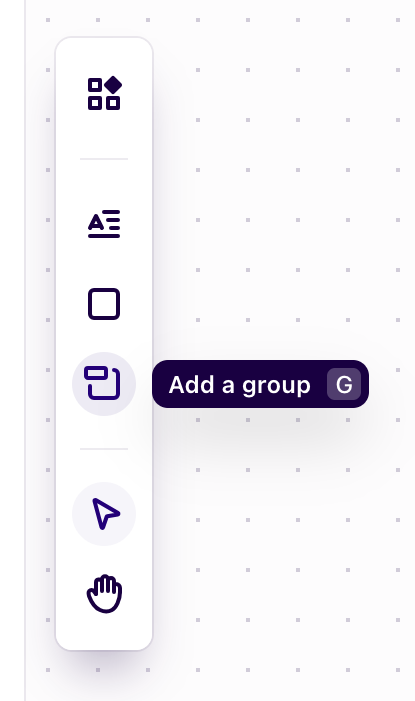Viewport: 415px width, 701px height.
Task: Click the G shortcut key badge
Action: pos(344,384)
